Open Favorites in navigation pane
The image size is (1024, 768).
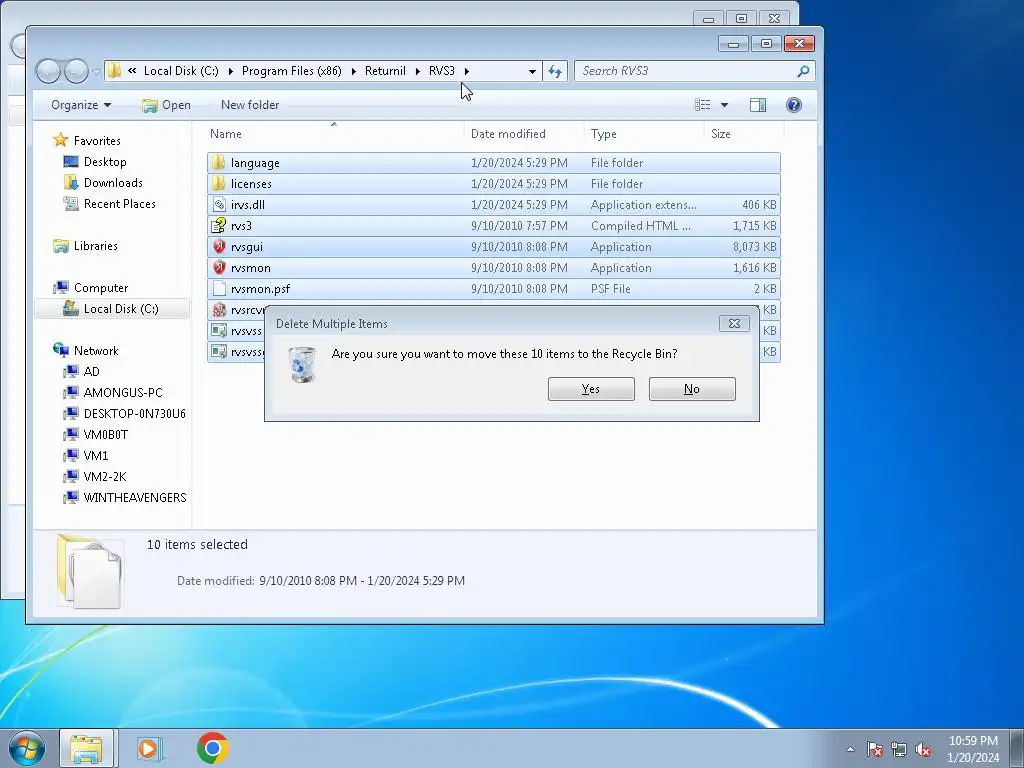coord(97,140)
